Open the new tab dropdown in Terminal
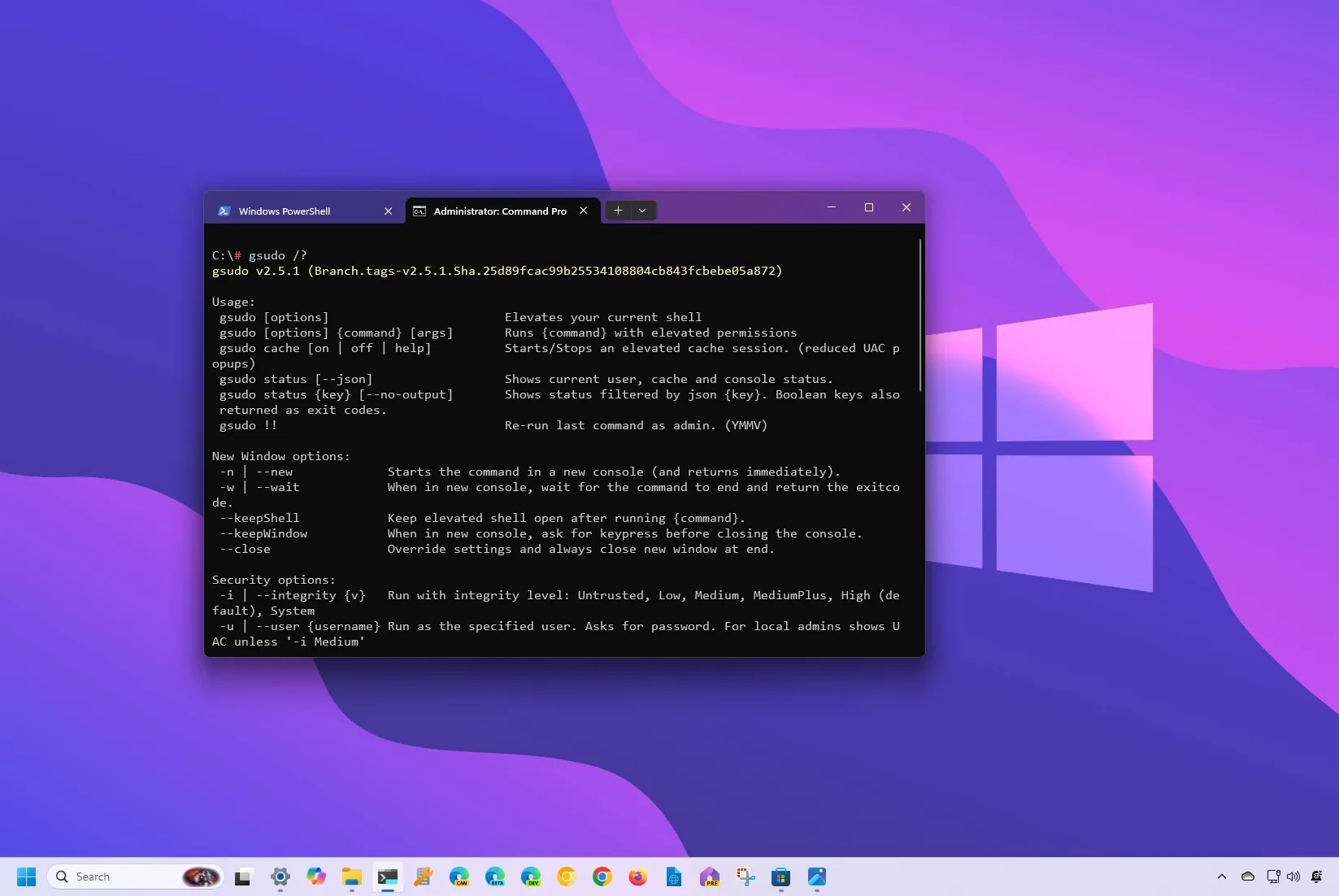The width and height of the screenshot is (1339, 896). pyautogui.click(x=642, y=211)
